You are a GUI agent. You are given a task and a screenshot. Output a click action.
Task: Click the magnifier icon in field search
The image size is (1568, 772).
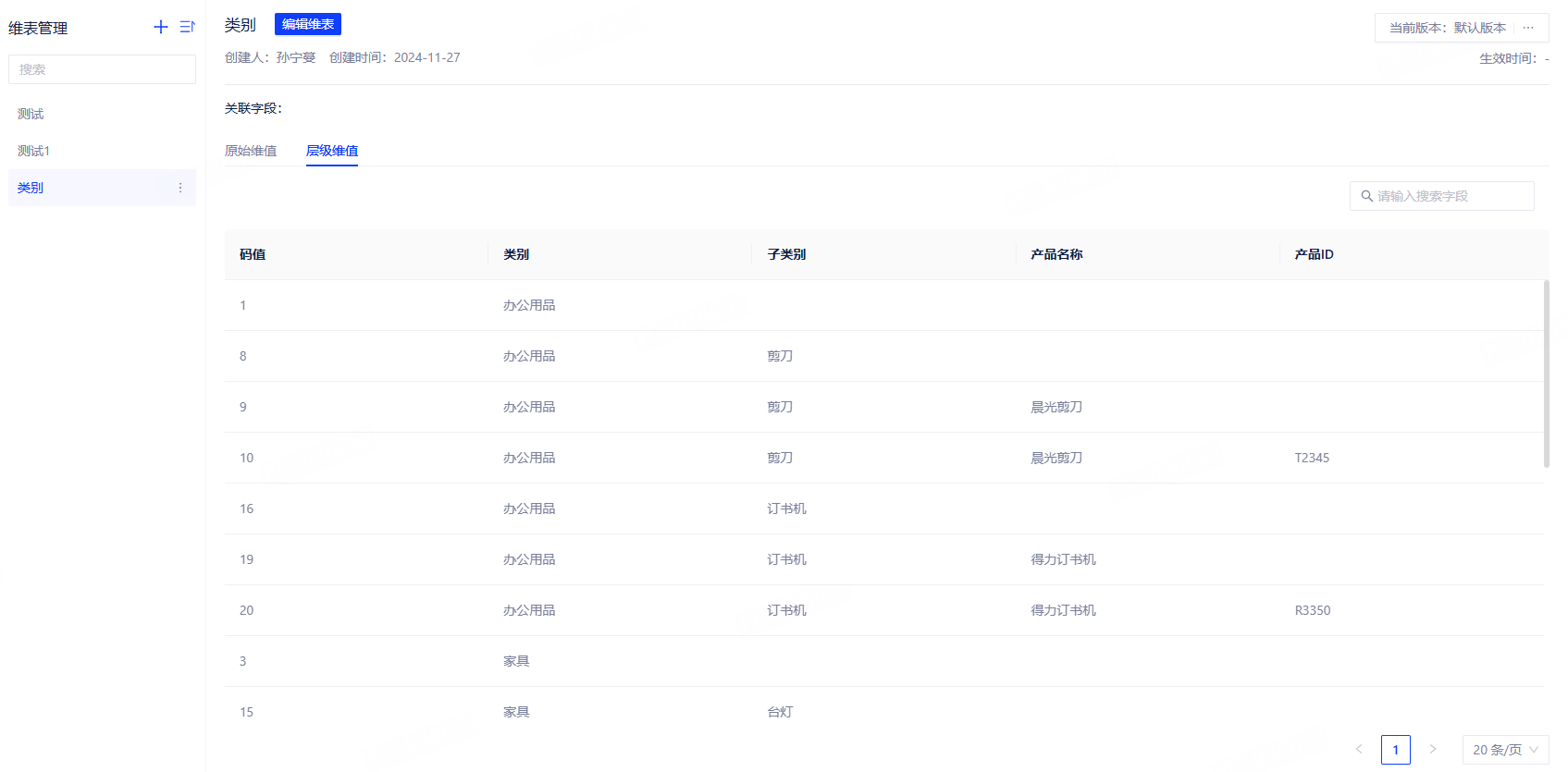coord(1366,196)
